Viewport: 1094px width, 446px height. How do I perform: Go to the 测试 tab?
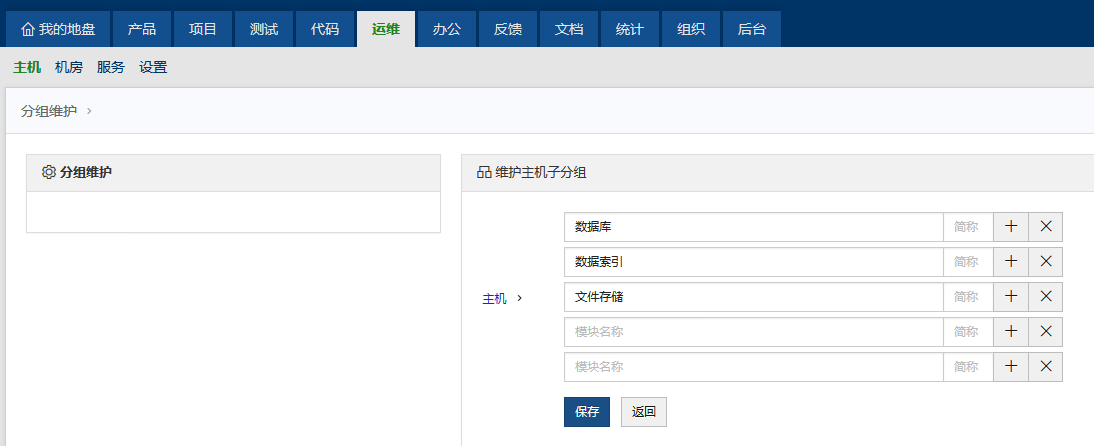tap(264, 29)
